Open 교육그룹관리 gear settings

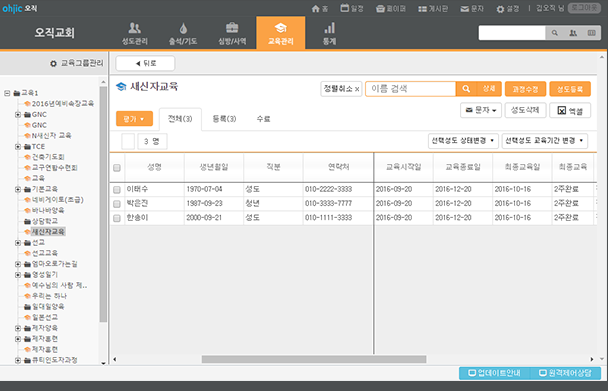(53, 63)
